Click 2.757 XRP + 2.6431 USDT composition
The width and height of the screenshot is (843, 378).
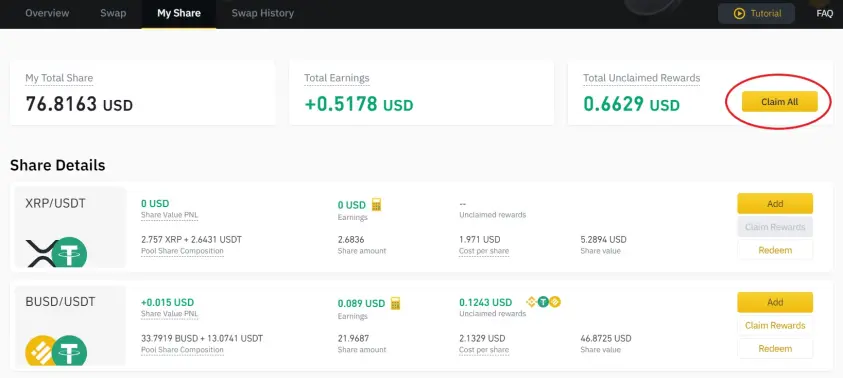(191, 240)
